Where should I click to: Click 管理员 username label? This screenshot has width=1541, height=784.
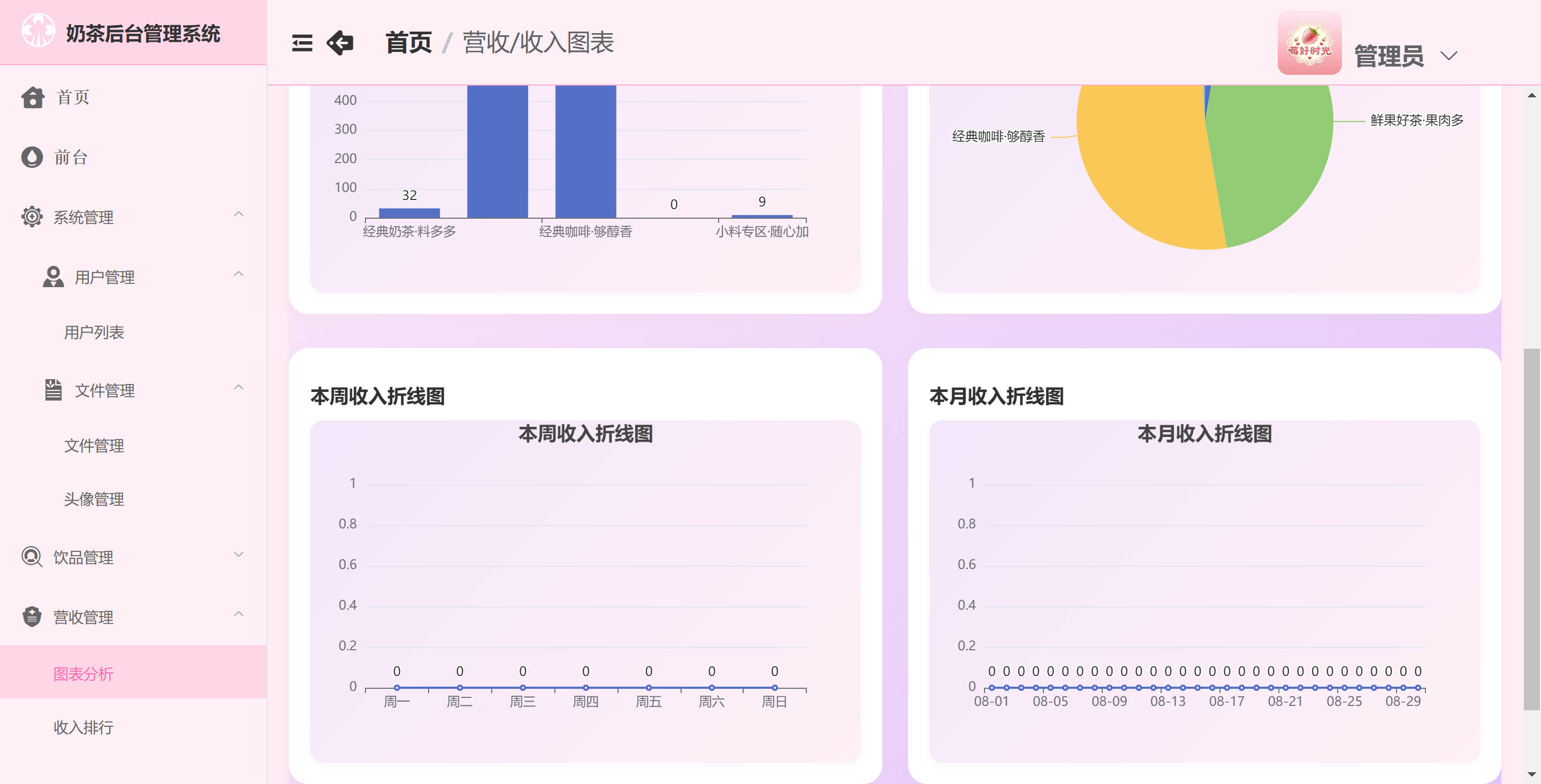click(1389, 56)
